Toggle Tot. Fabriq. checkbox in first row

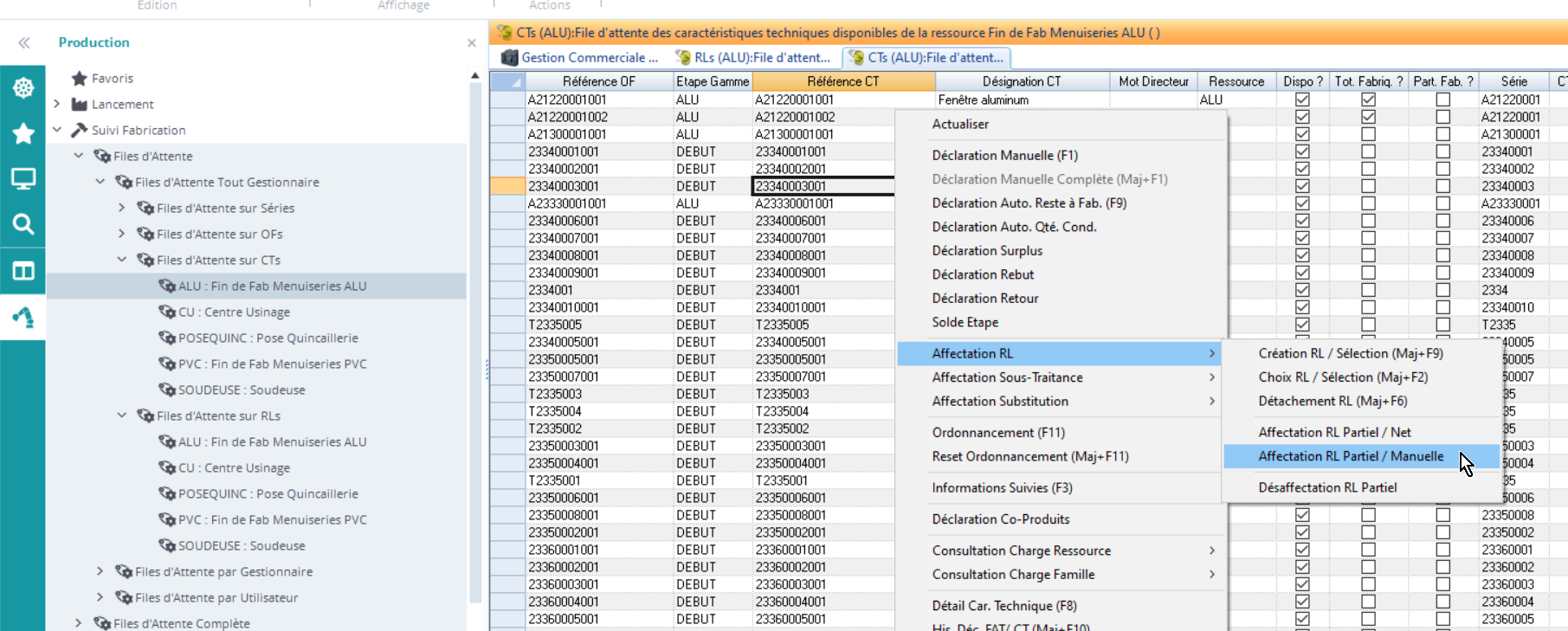pyautogui.click(x=1368, y=100)
